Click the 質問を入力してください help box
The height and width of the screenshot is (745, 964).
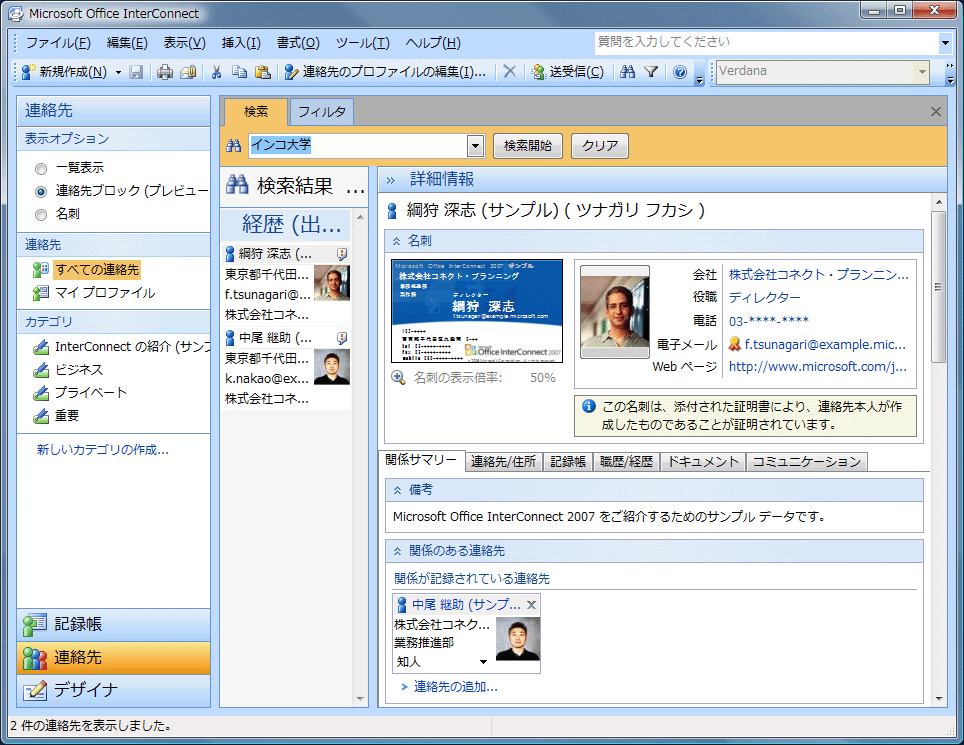coord(767,43)
